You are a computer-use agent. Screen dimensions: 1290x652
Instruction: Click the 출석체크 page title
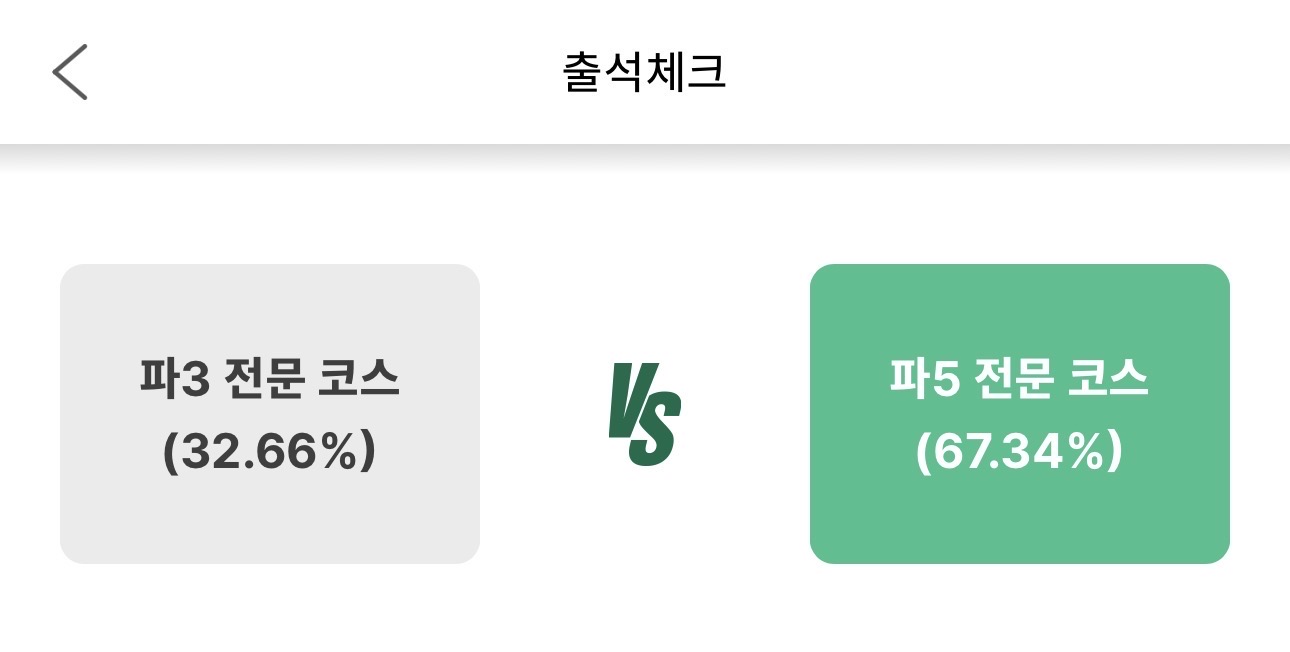point(645,73)
